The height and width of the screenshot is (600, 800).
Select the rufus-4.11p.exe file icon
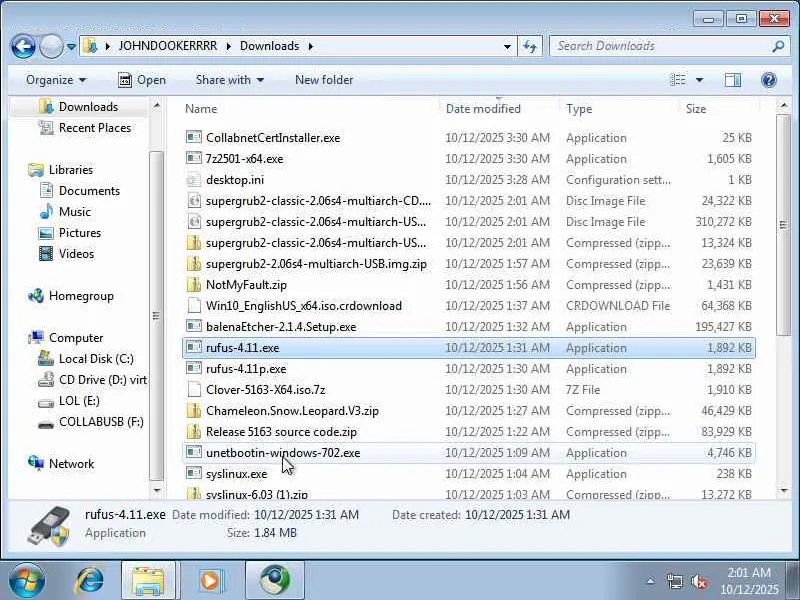(194, 368)
